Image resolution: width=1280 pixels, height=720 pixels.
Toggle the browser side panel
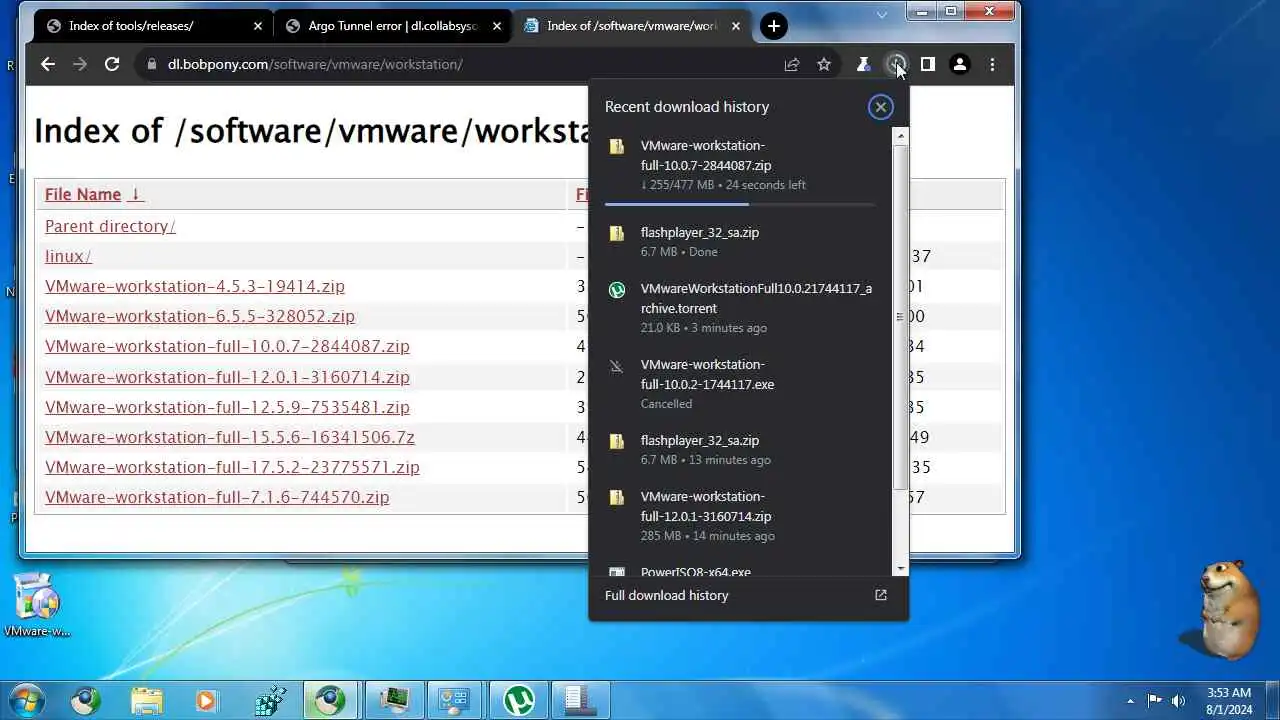(928, 64)
